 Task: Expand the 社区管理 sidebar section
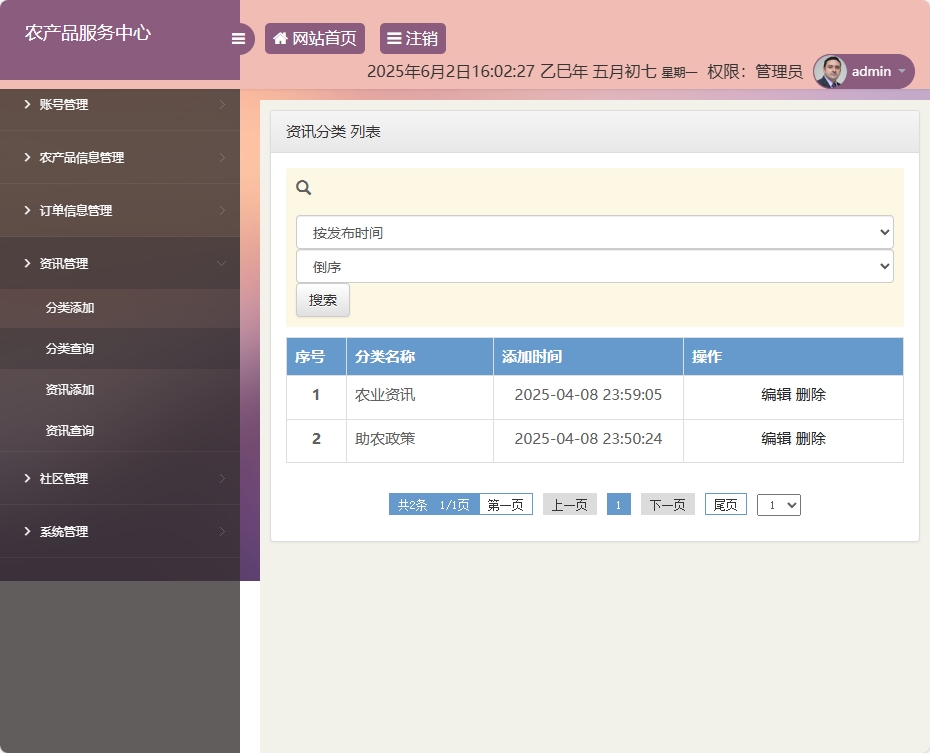tap(120, 478)
